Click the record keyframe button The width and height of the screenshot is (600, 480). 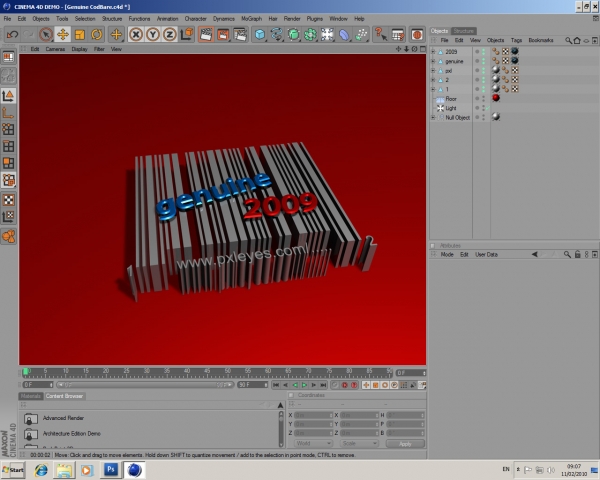coord(344,385)
